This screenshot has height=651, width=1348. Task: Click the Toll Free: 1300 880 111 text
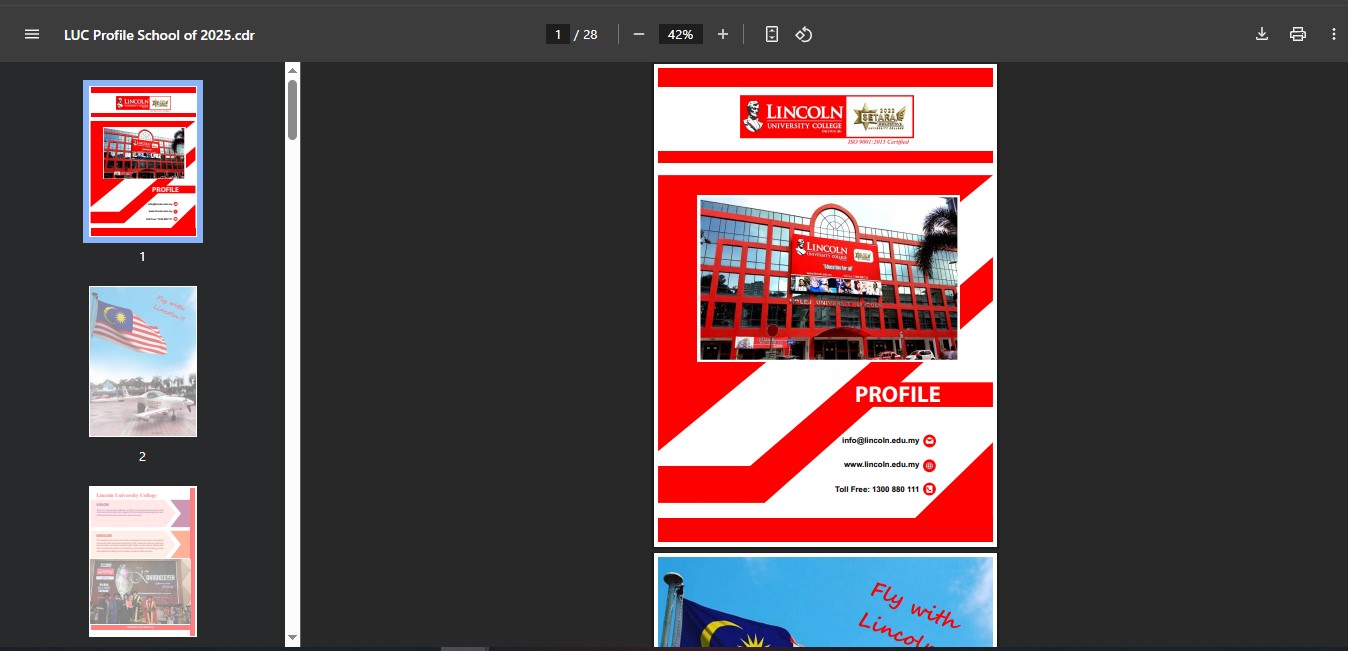(x=877, y=489)
